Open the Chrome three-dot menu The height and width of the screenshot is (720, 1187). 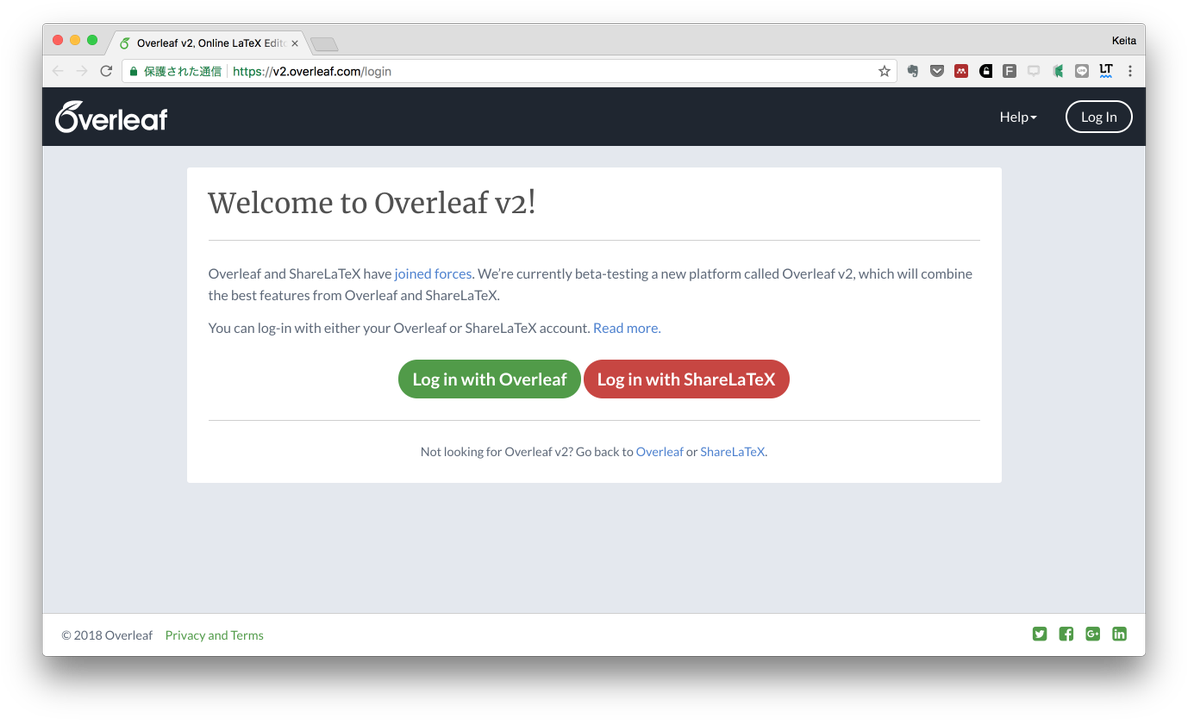(1130, 71)
